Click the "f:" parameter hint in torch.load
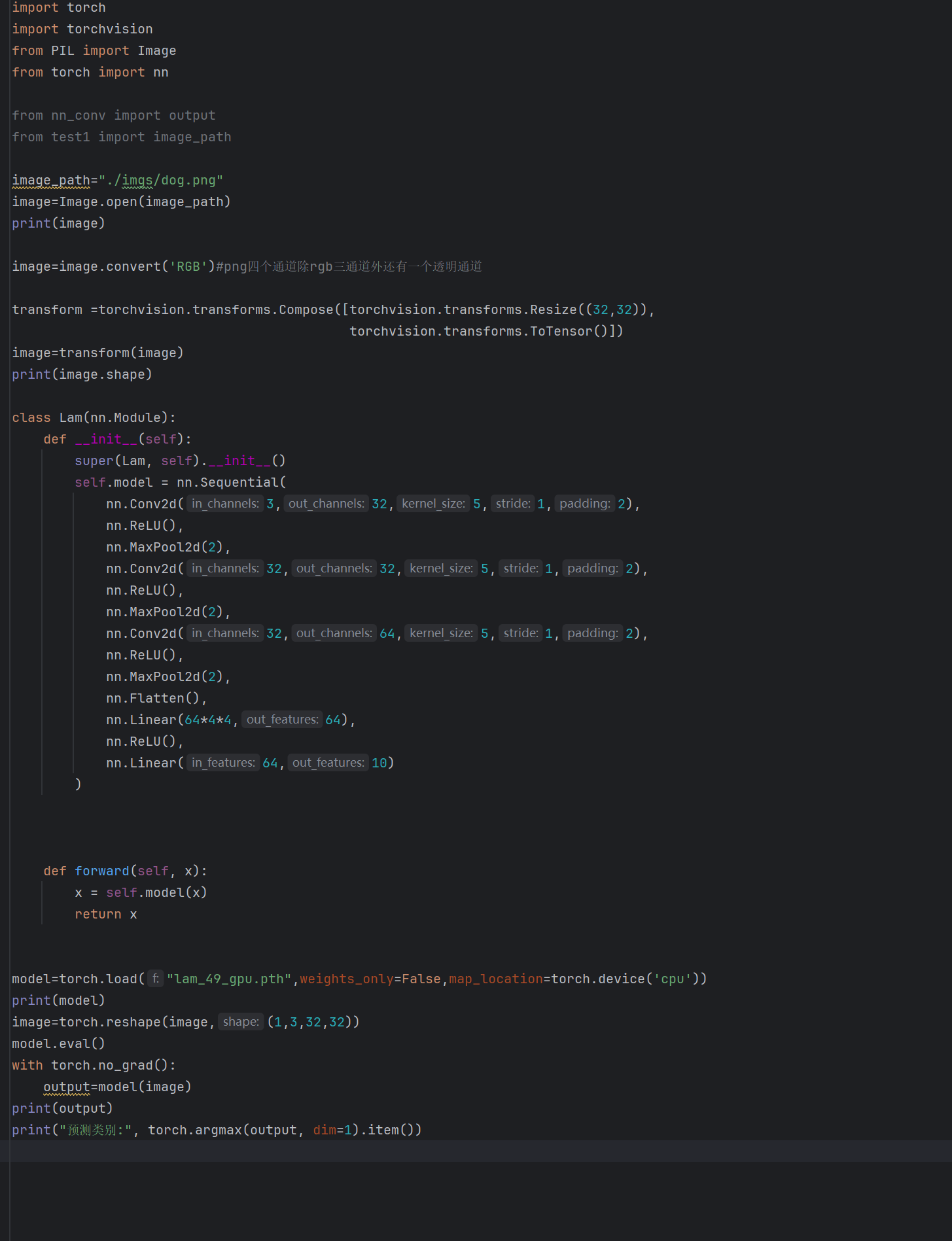 pos(155,979)
